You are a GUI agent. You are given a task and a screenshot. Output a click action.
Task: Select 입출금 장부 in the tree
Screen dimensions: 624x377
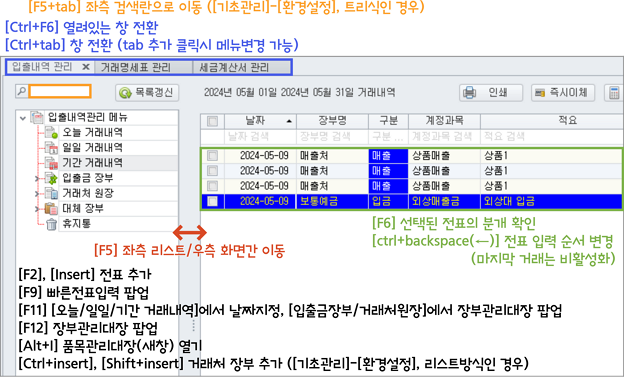(88, 178)
